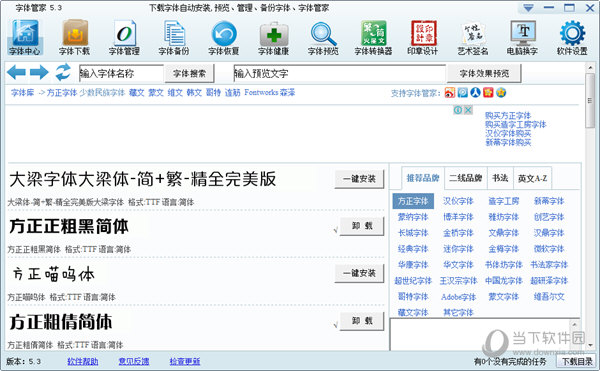This screenshot has width=600, height=371.
Task: Switch to the 推荐品牌 tab
Action: click(423, 178)
